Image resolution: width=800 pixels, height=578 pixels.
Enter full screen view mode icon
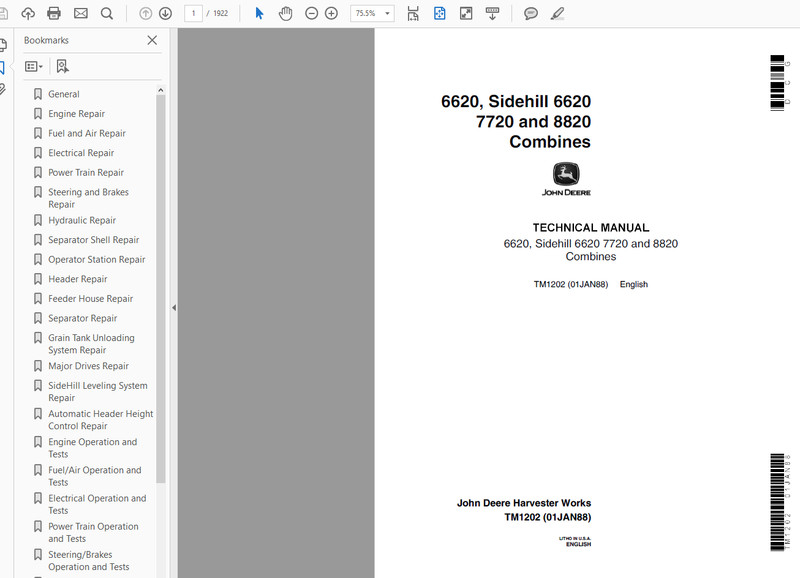click(x=466, y=13)
